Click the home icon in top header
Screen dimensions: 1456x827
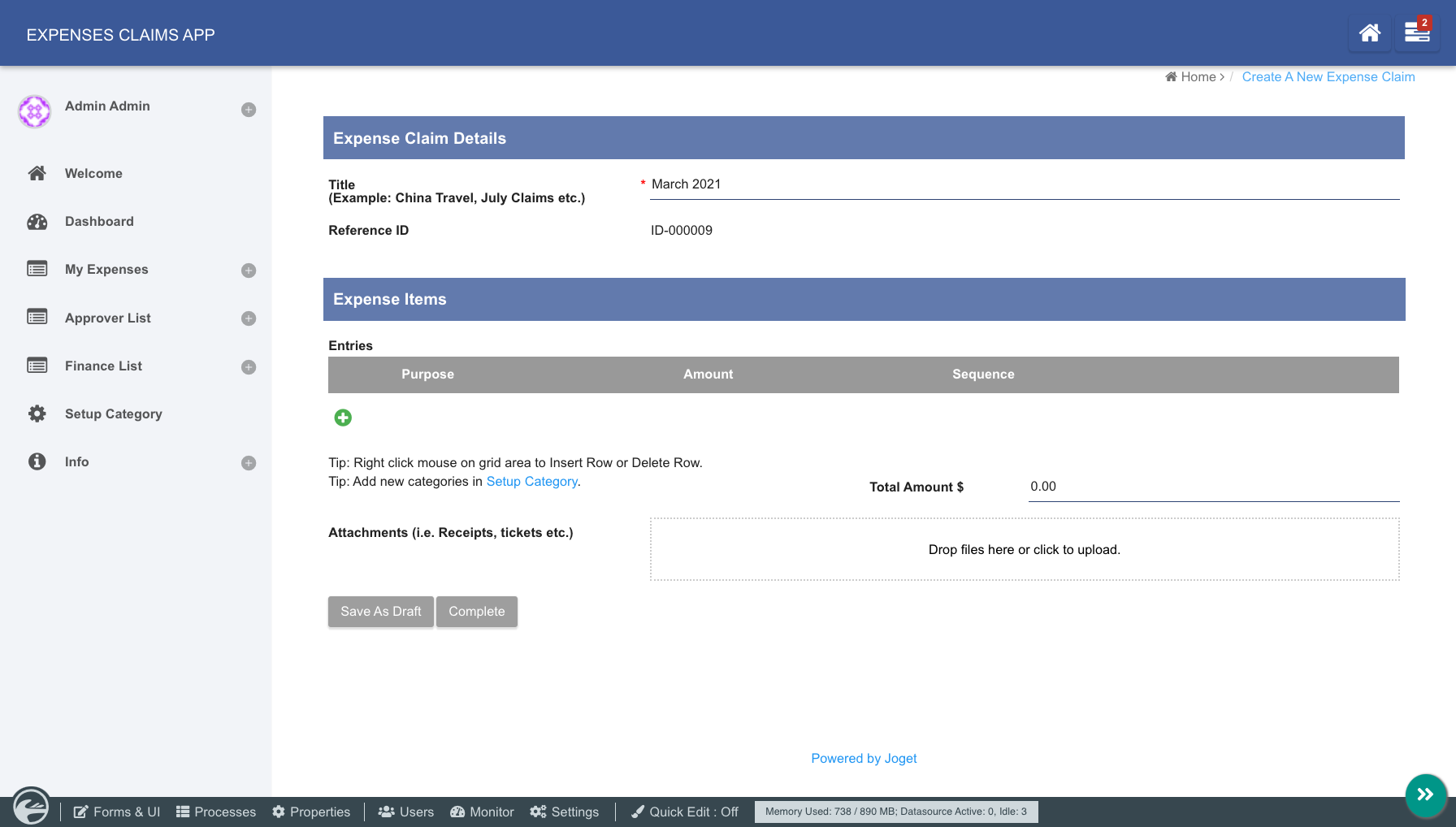pyautogui.click(x=1369, y=33)
